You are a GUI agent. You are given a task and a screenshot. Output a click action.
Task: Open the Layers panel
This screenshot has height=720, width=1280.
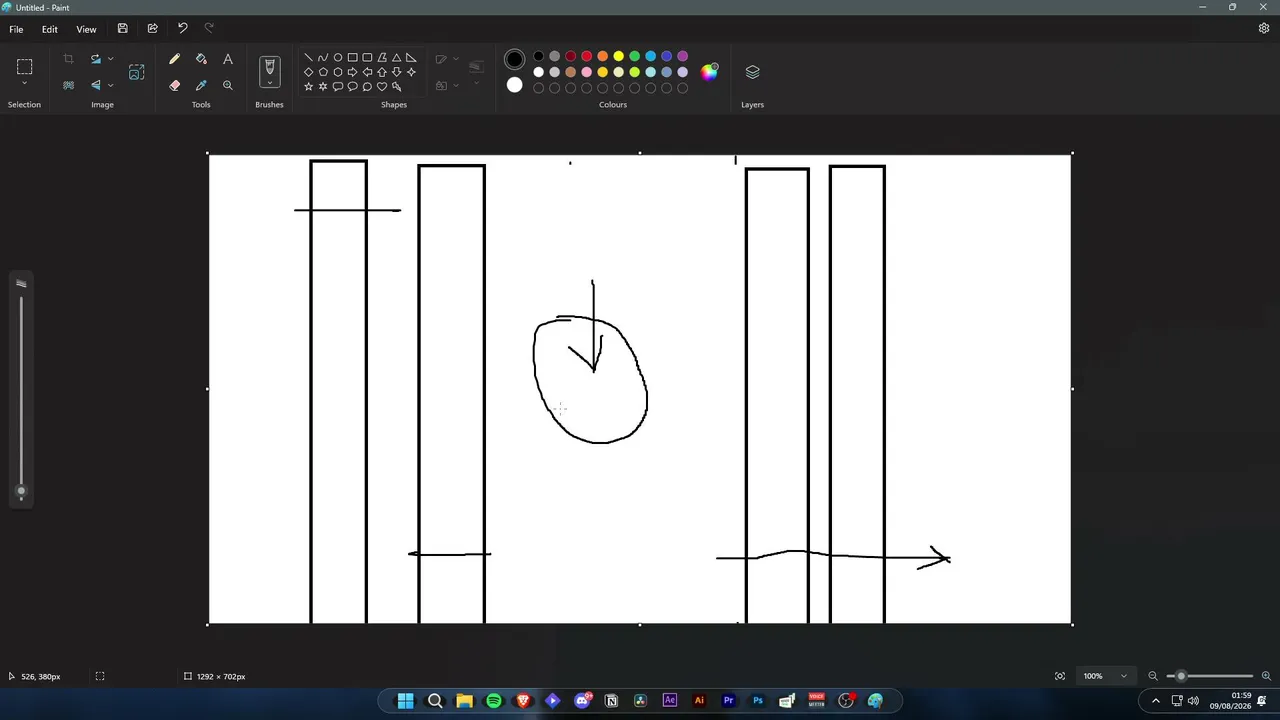(x=752, y=72)
